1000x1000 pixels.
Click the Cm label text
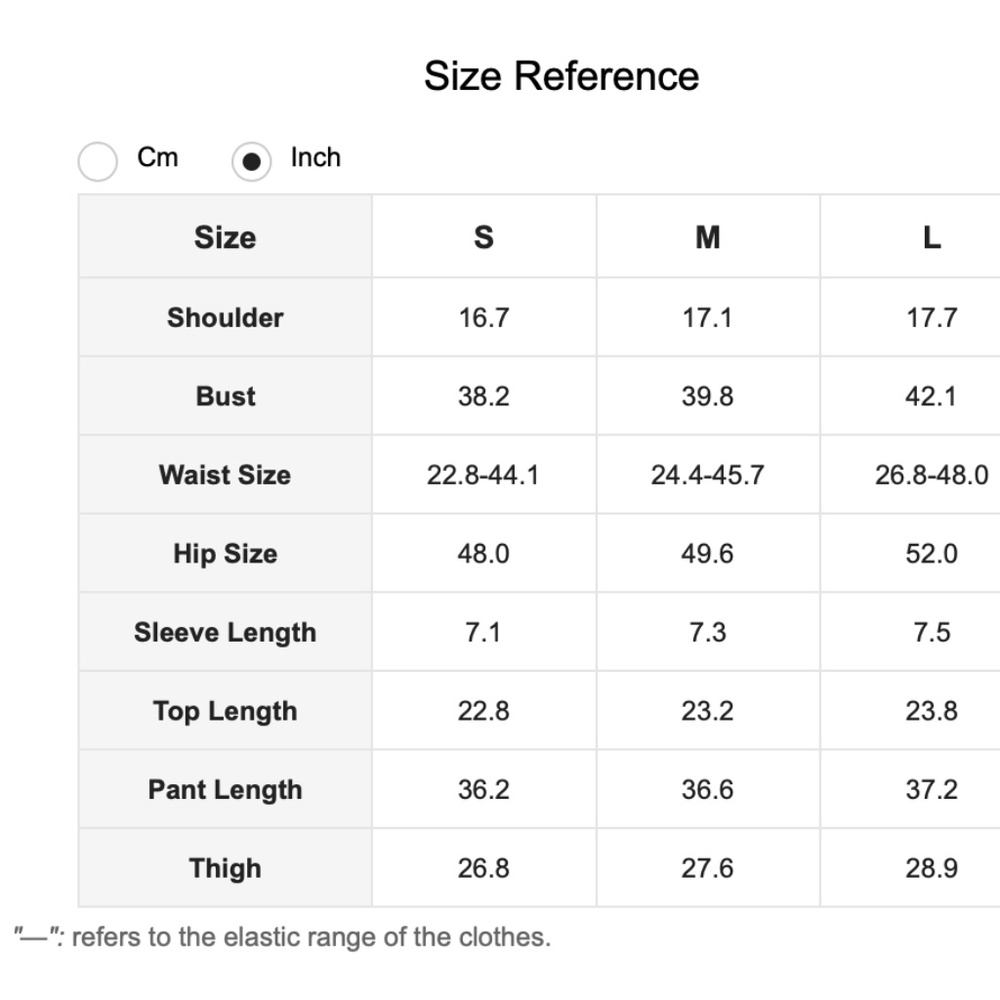[157, 158]
